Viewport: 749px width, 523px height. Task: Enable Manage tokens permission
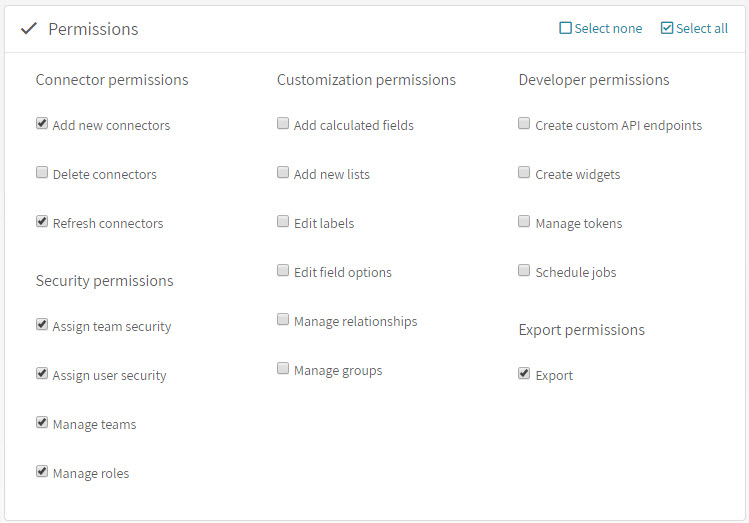(x=524, y=221)
